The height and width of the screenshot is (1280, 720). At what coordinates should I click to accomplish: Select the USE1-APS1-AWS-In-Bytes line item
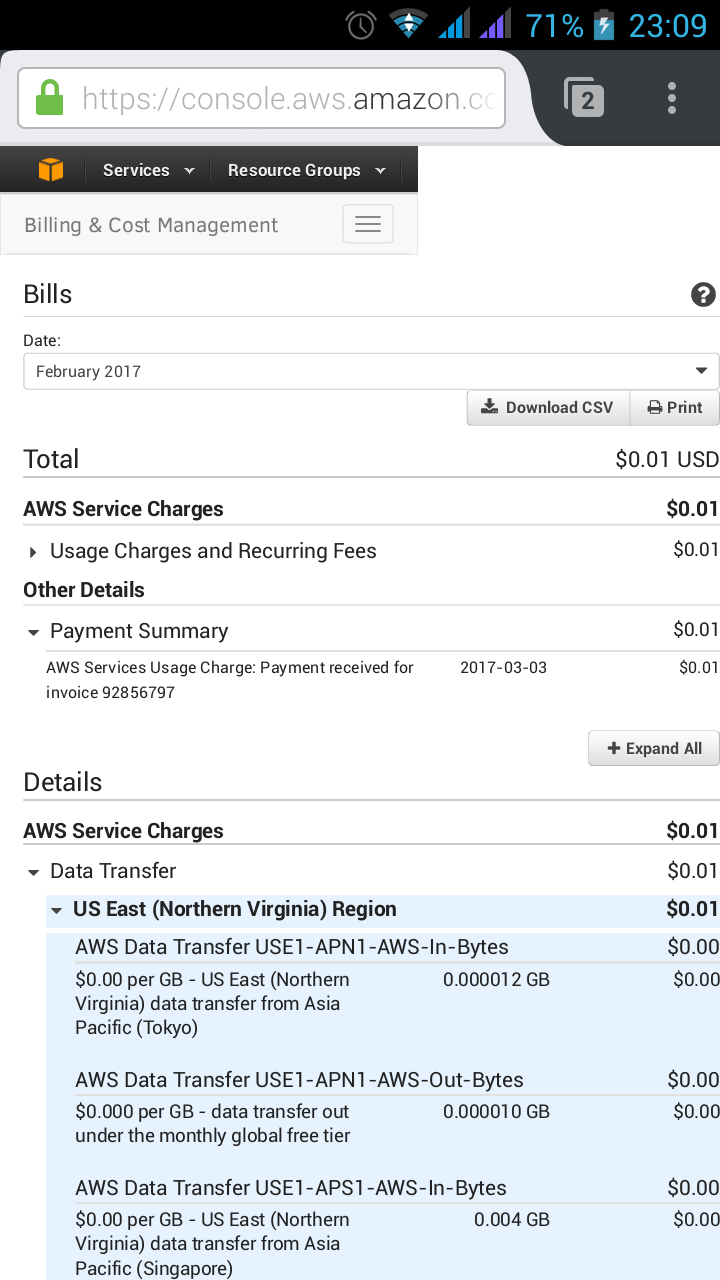point(291,1188)
